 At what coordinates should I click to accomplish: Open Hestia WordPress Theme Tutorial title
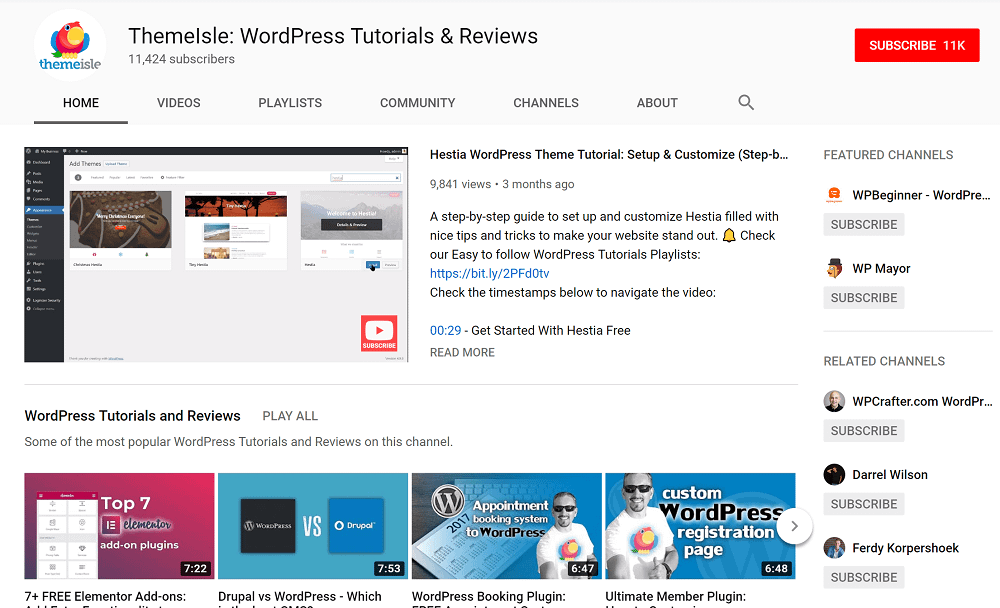(609, 154)
